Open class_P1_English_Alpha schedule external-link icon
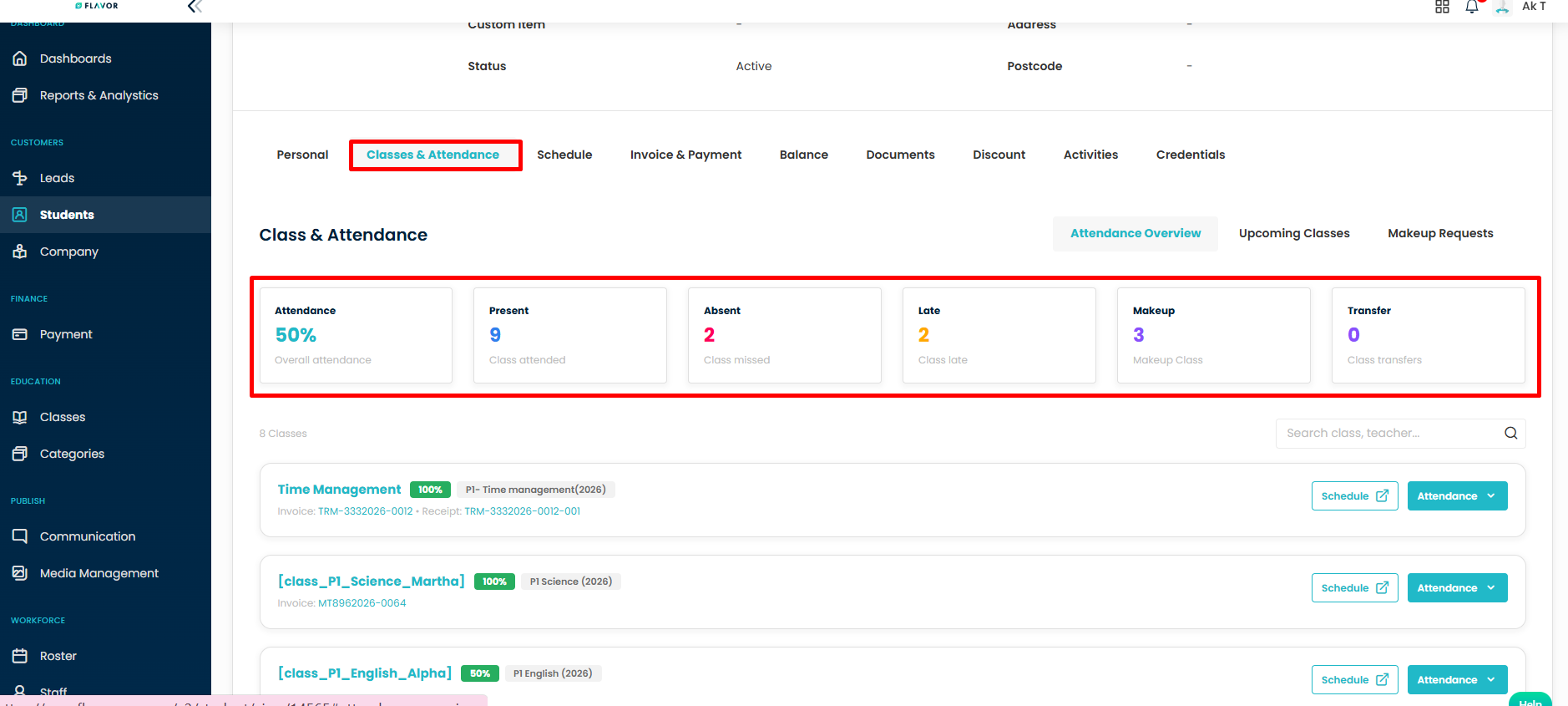 [1382, 679]
